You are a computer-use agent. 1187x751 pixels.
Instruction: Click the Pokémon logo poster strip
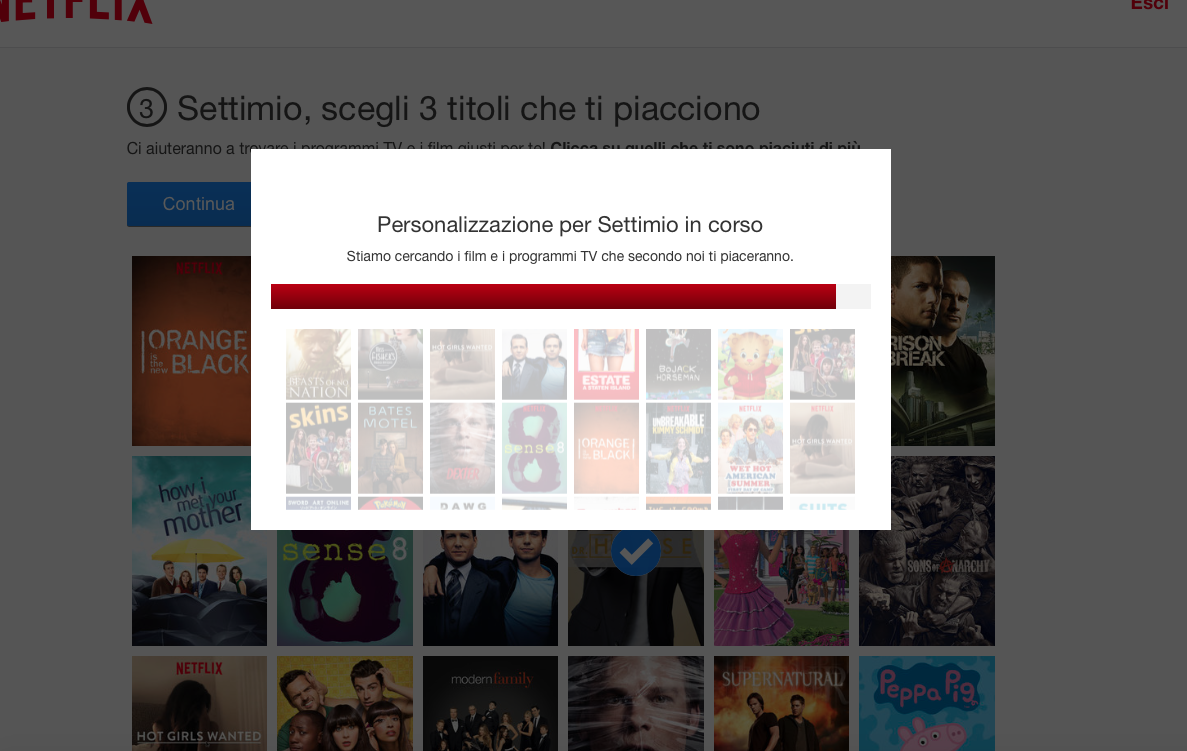click(x=391, y=503)
